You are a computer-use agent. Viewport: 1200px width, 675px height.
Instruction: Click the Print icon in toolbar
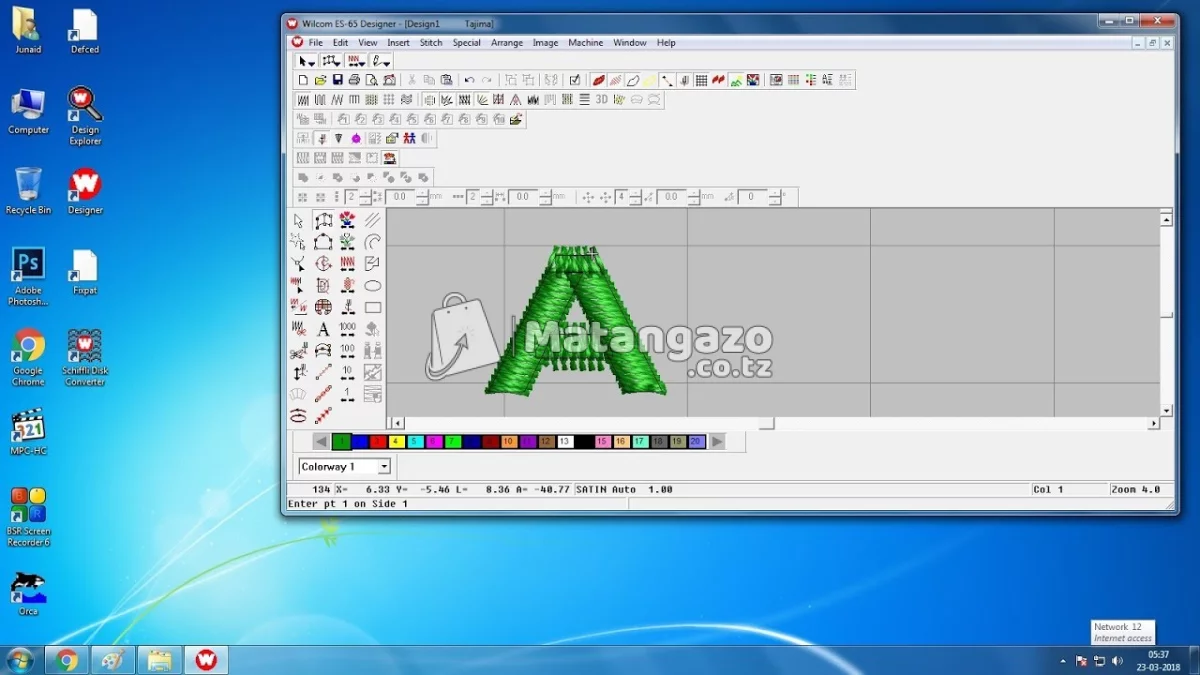pos(354,80)
